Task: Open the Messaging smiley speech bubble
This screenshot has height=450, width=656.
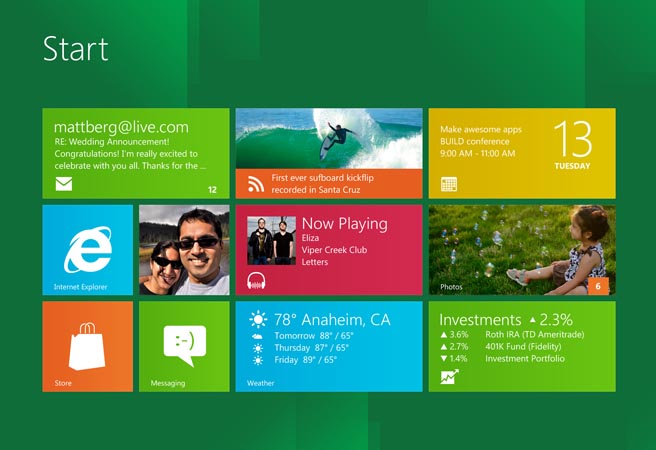Action: (184, 345)
